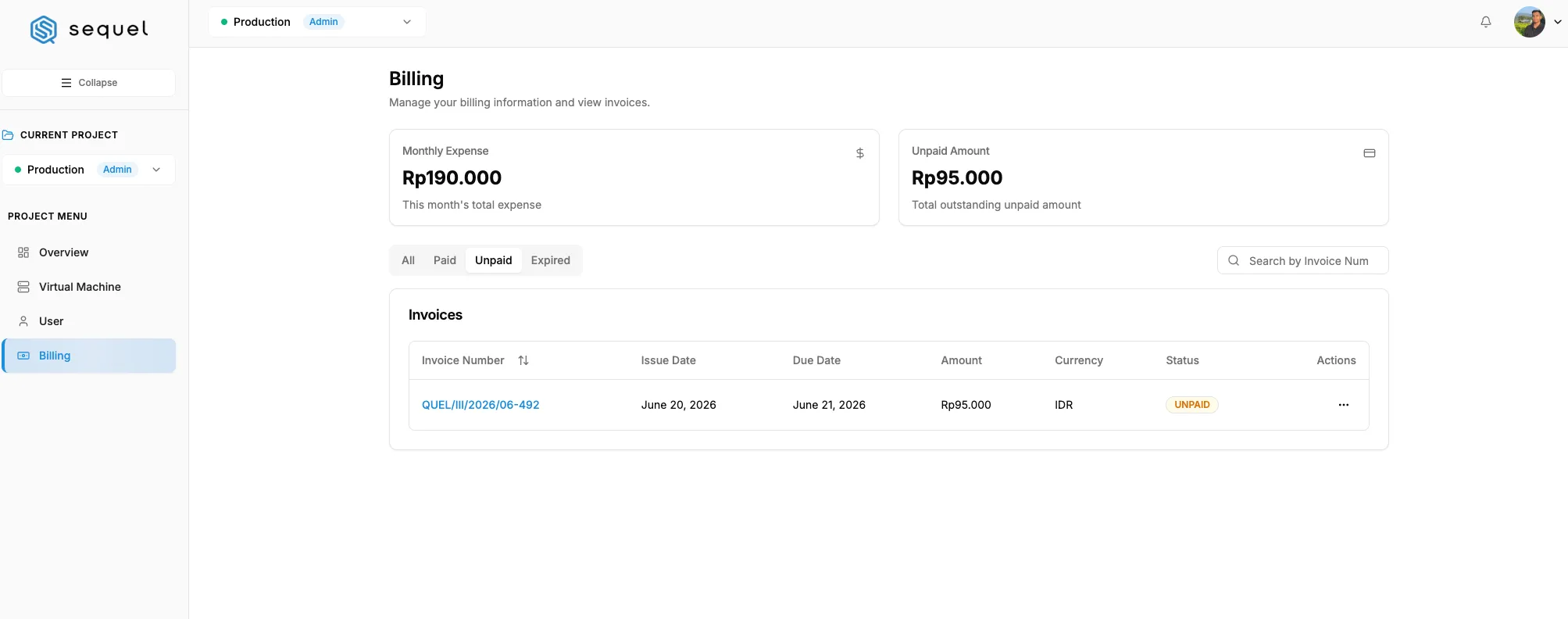
Task: Click Admin badge in top bar
Action: pyautogui.click(x=323, y=22)
